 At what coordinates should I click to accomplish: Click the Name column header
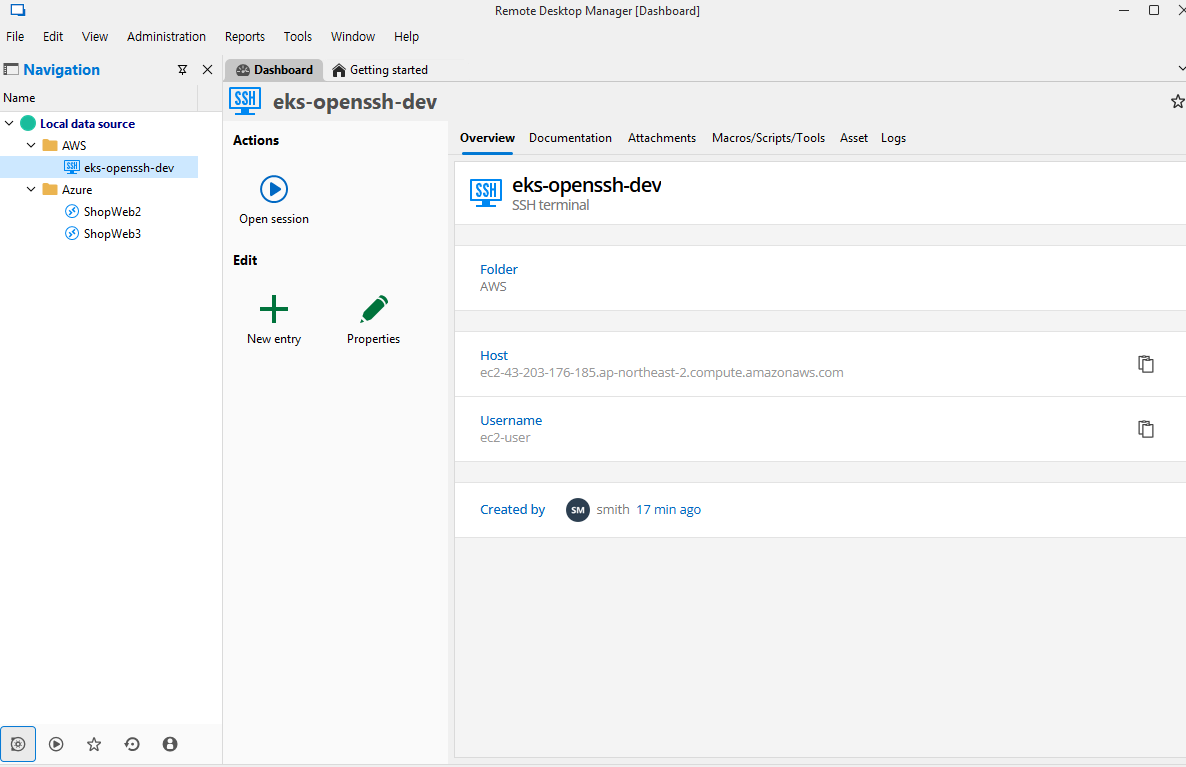click(98, 98)
